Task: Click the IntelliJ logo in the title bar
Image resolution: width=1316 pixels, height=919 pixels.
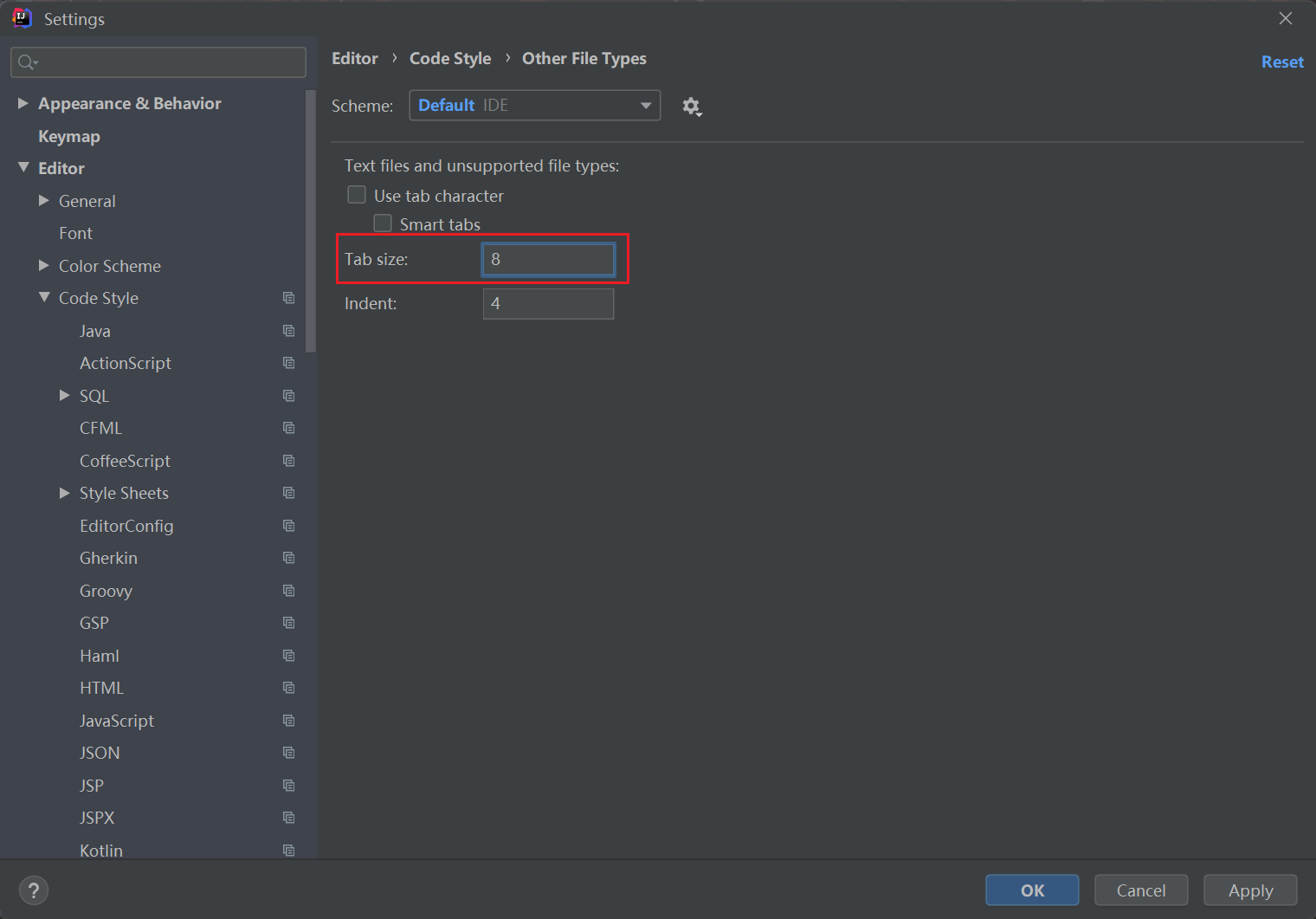Action: tap(22, 18)
